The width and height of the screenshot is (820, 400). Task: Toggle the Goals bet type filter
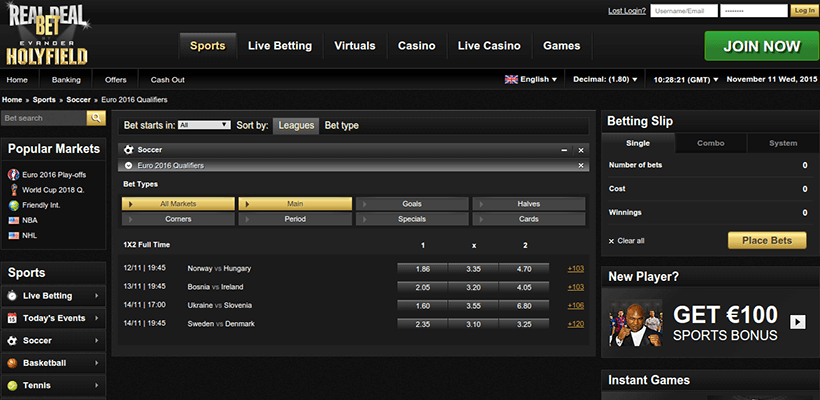(412, 204)
